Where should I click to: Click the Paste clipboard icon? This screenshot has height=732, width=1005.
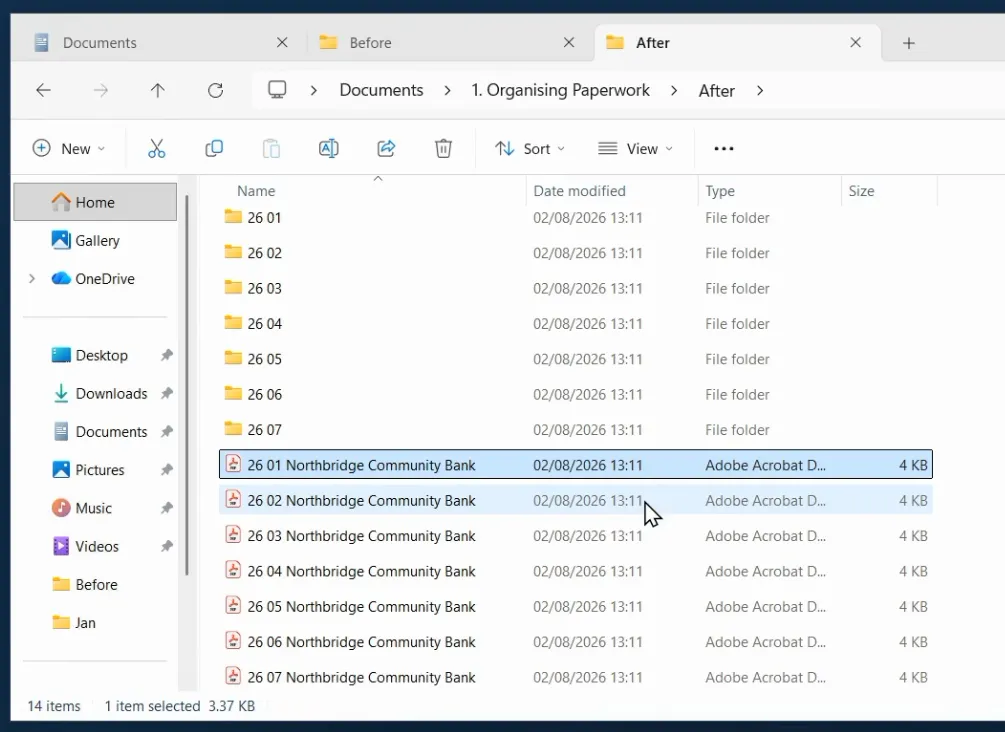click(271, 149)
